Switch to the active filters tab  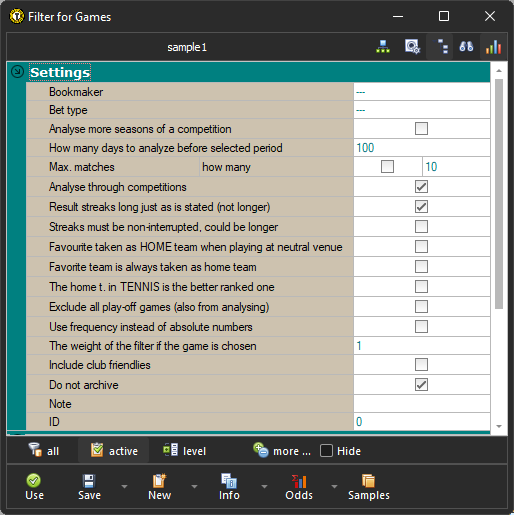click(114, 451)
